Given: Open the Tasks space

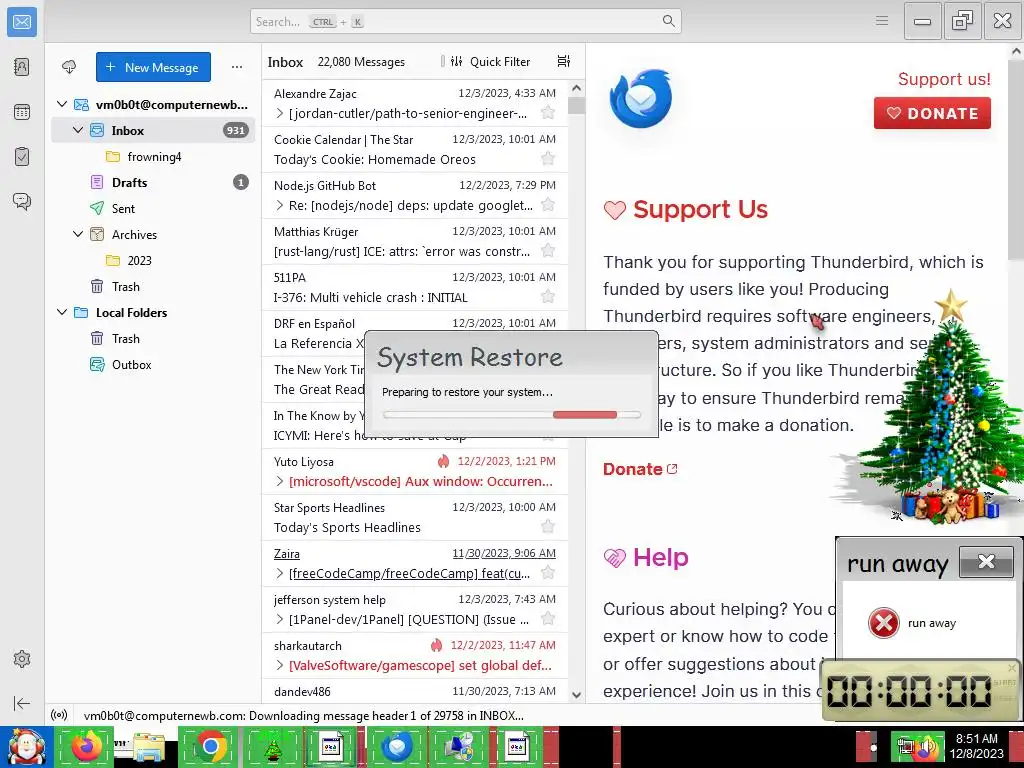Looking at the screenshot, I should click(22, 157).
